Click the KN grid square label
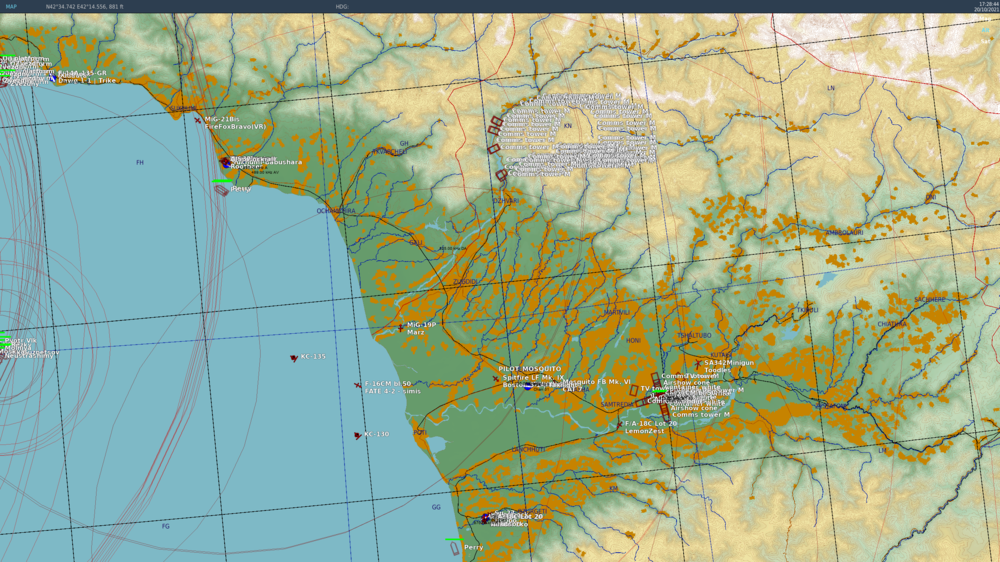The height and width of the screenshot is (562, 1000). [x=568, y=126]
